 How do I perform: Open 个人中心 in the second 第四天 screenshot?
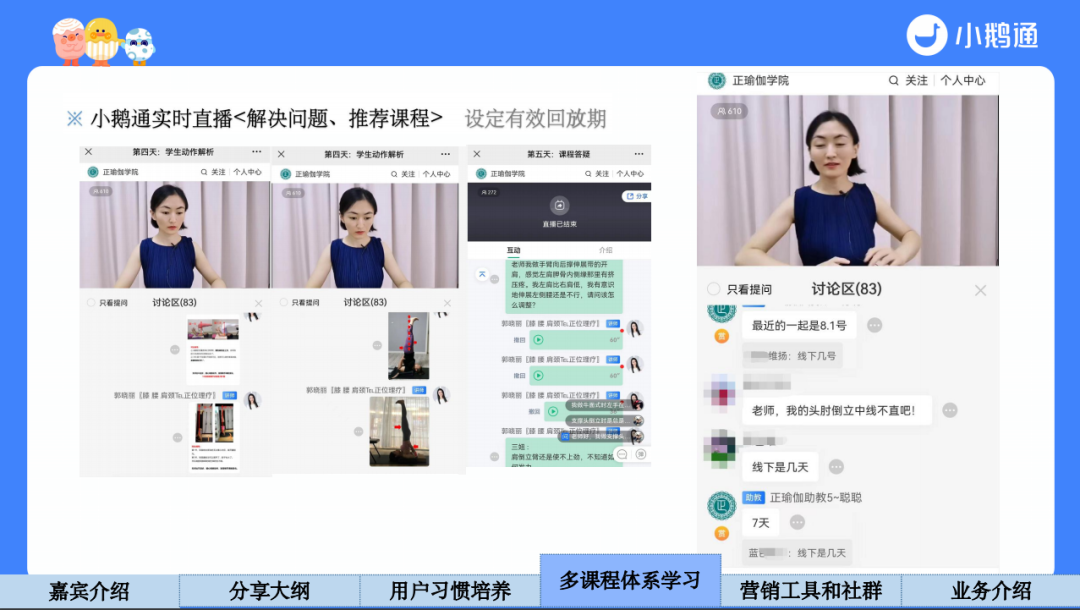(437, 174)
